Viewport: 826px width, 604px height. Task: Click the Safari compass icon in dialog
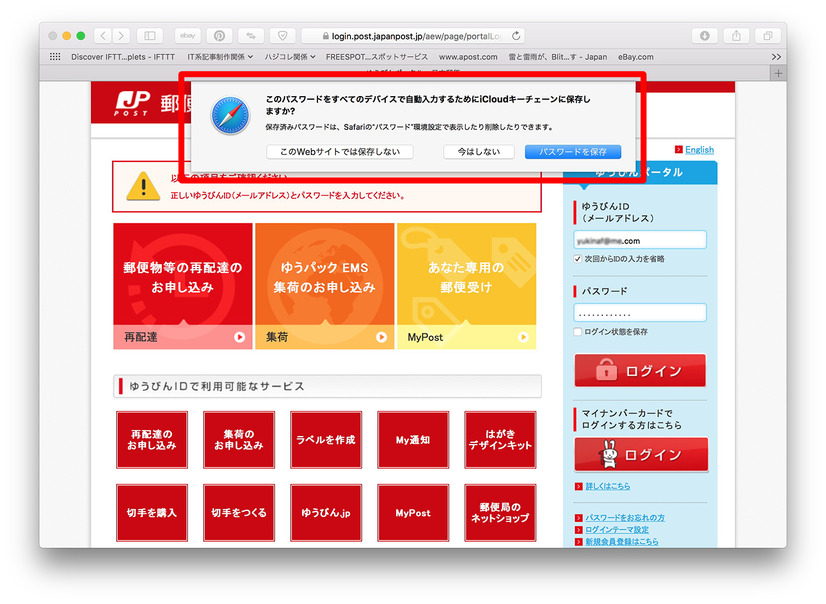[230, 115]
